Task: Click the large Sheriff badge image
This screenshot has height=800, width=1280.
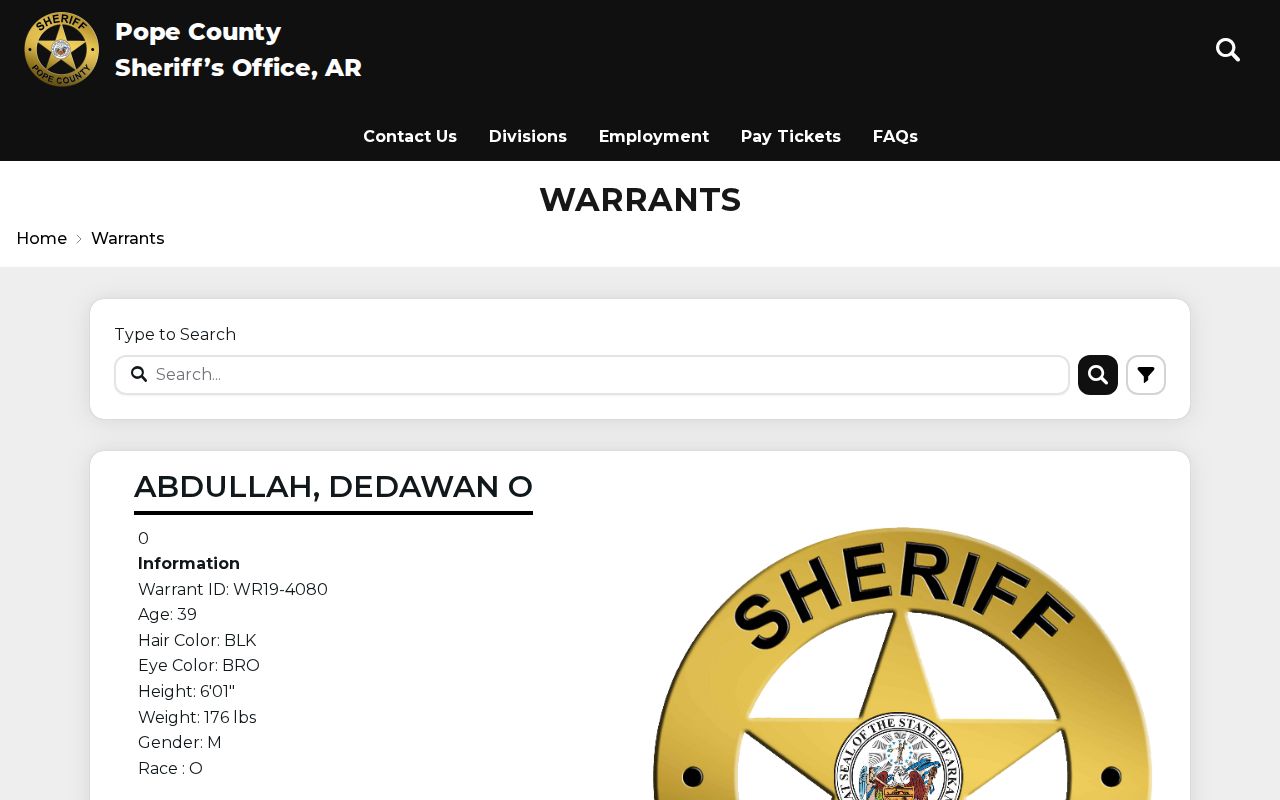Action: click(902, 663)
